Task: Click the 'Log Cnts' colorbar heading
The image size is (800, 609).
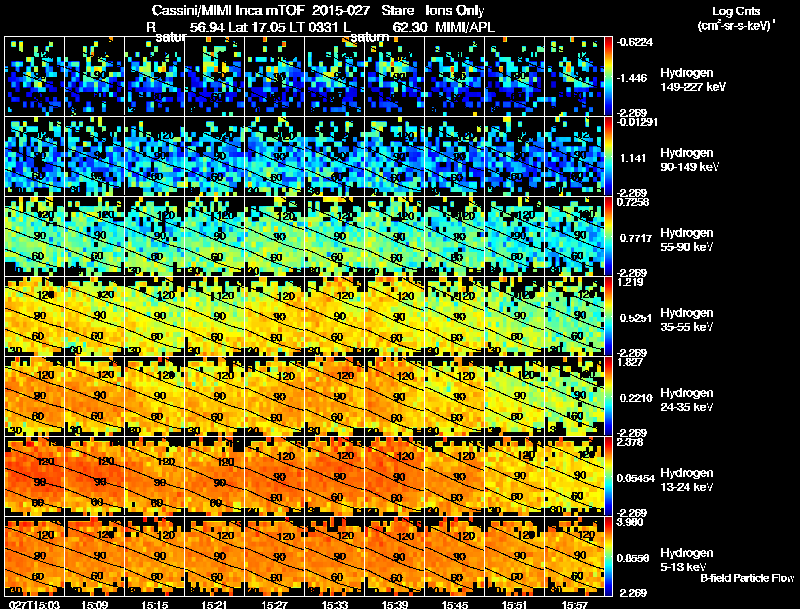Action: point(736,11)
